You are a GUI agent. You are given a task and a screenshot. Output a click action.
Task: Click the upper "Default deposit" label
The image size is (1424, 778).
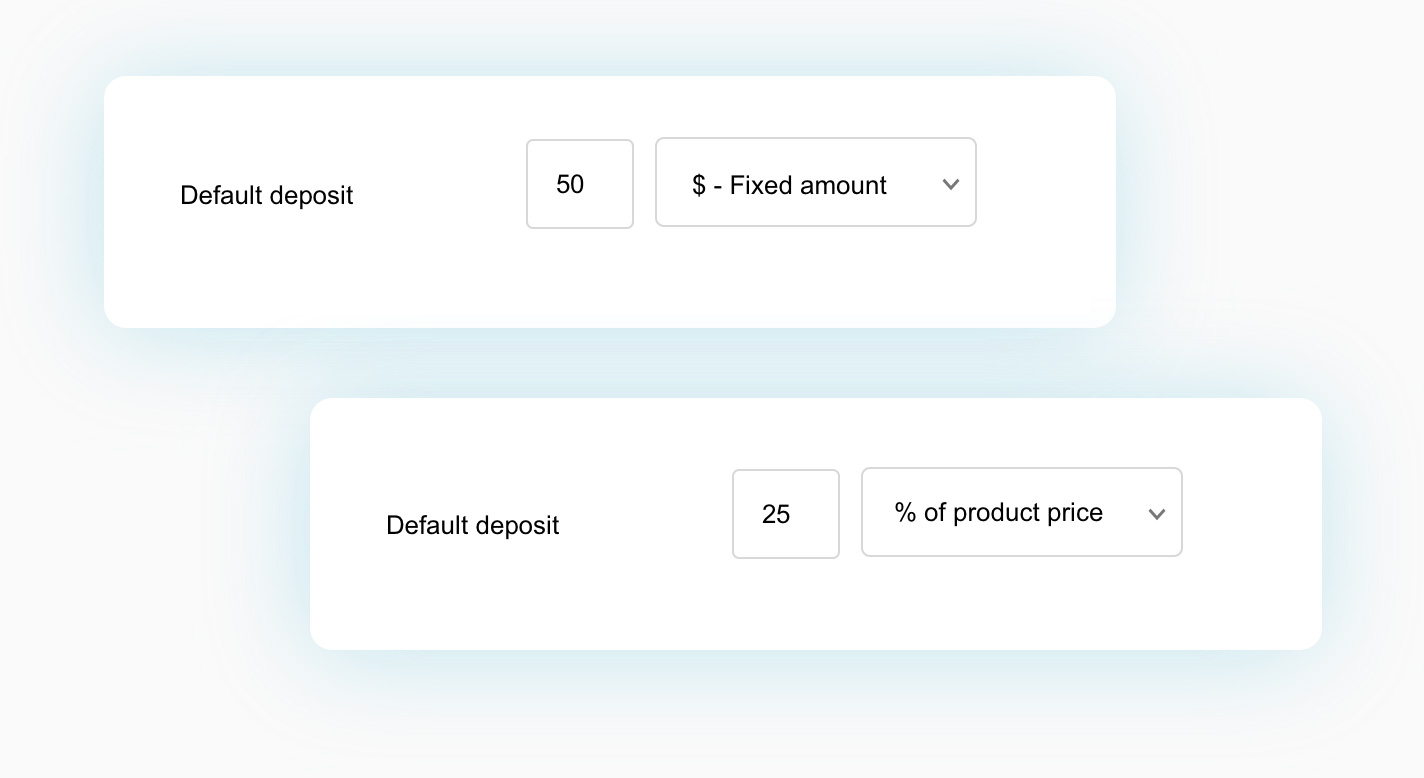point(266,195)
